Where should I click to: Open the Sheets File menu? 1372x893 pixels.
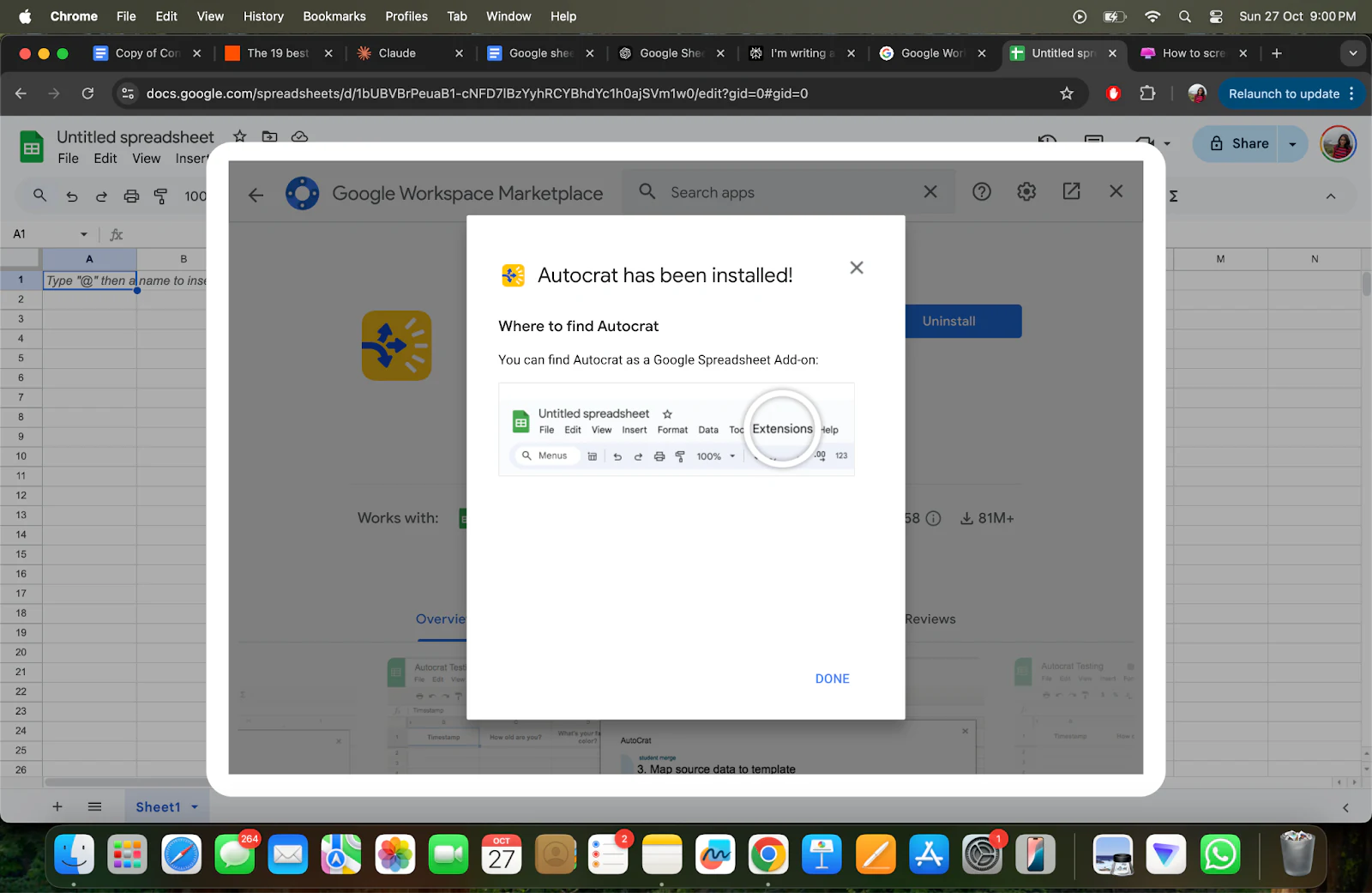point(68,159)
